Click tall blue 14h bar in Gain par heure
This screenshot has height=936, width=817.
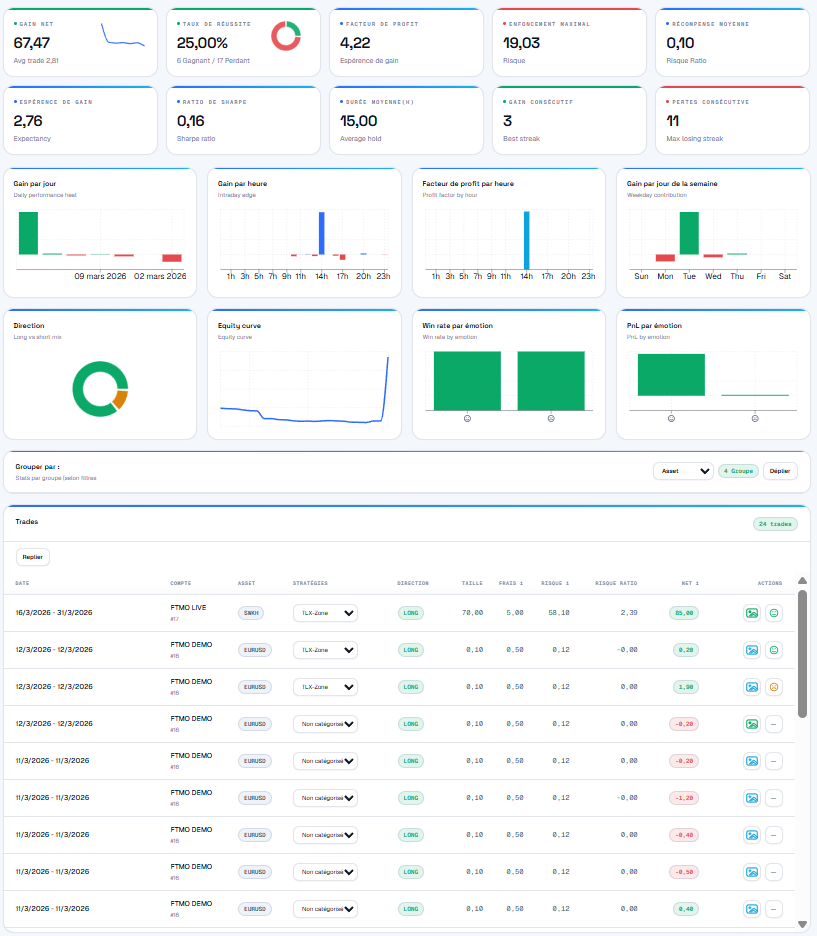[x=322, y=233]
